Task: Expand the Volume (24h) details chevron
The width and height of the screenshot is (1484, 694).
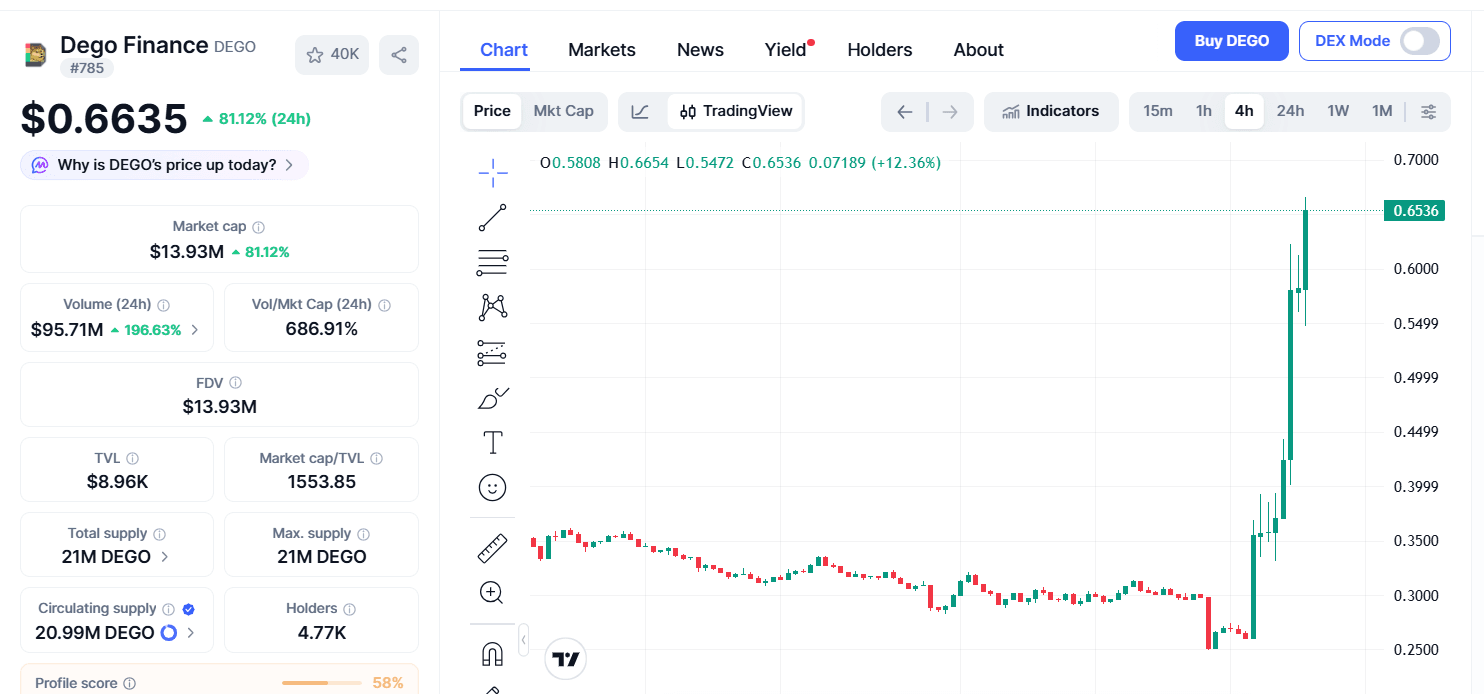Action: (x=195, y=330)
